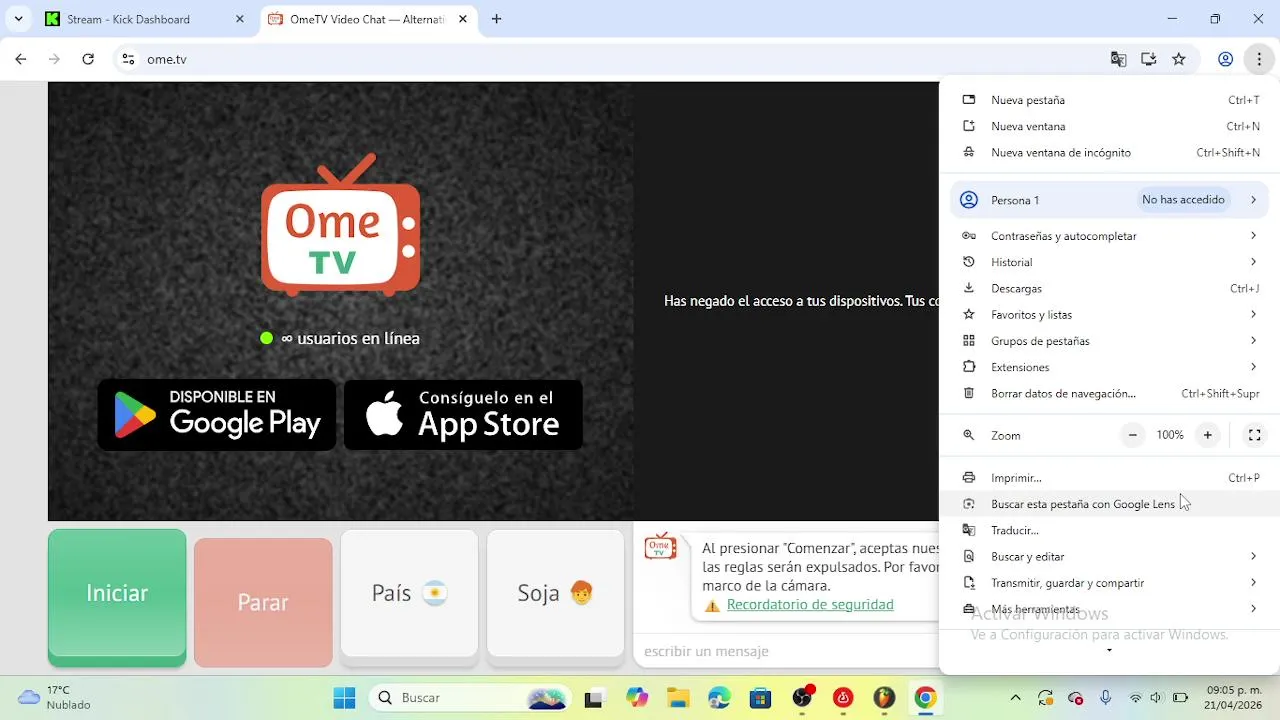Go back with the browser back arrow
This screenshot has width=1280, height=720.
[x=21, y=59]
